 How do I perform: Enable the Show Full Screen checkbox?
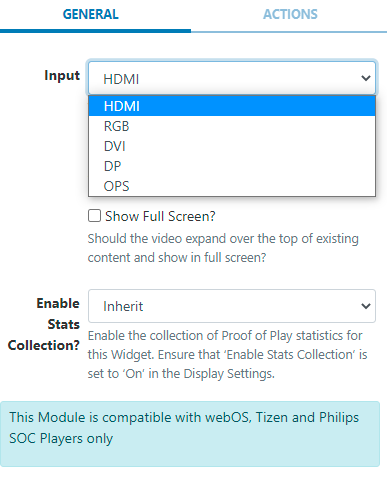pyautogui.click(x=94, y=216)
